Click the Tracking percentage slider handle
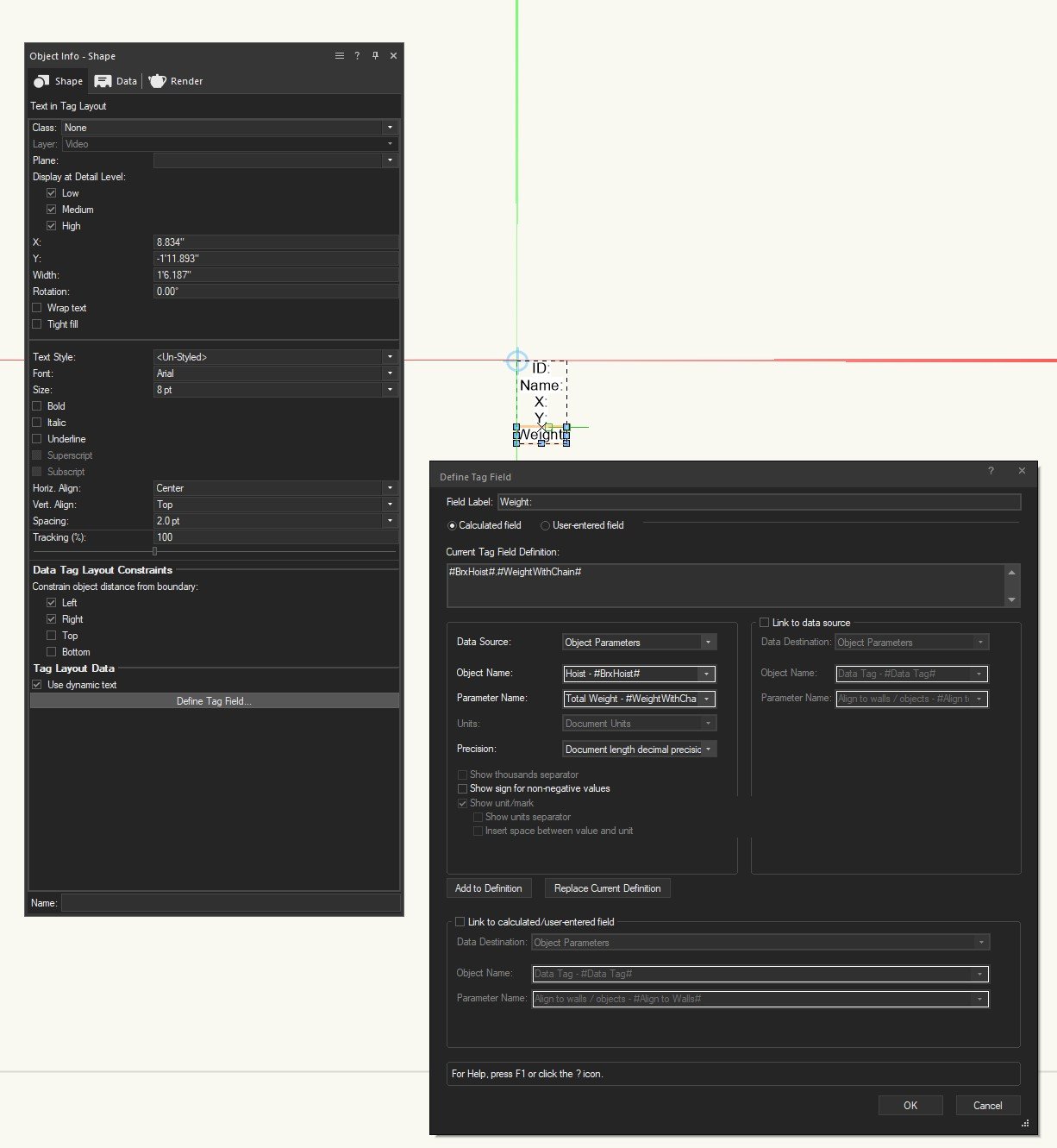This screenshot has height=1148, width=1057. pyautogui.click(x=154, y=551)
